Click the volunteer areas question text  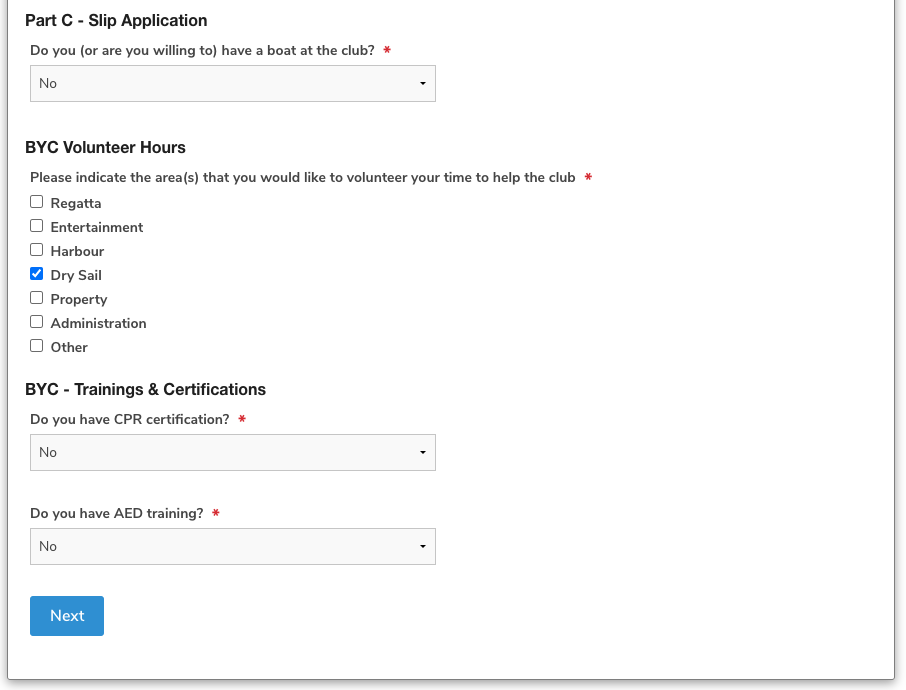[302, 178]
